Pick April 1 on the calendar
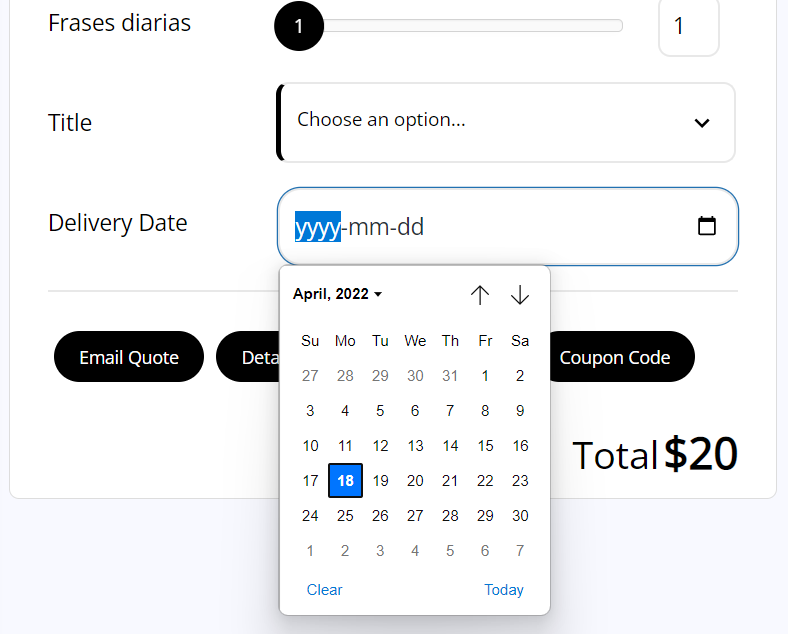Image resolution: width=788 pixels, height=634 pixels. (485, 376)
